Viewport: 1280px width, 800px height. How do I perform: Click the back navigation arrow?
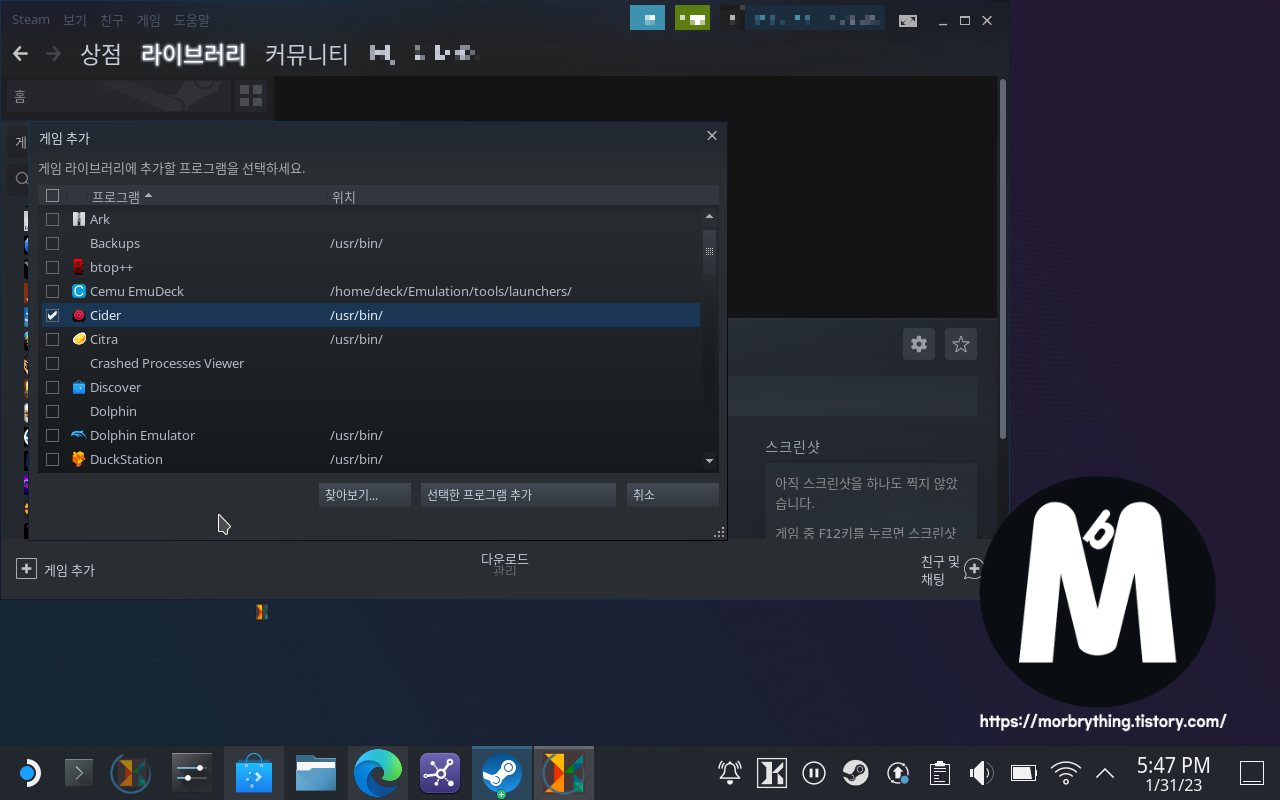click(20, 54)
